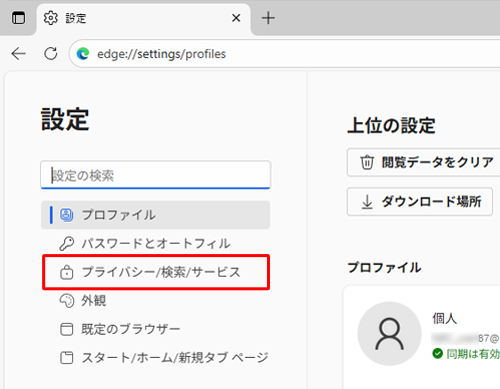This screenshot has width=500, height=389.
Task: Click the tab icon for スタート/ホーム/新規タブ
Action: (67, 358)
